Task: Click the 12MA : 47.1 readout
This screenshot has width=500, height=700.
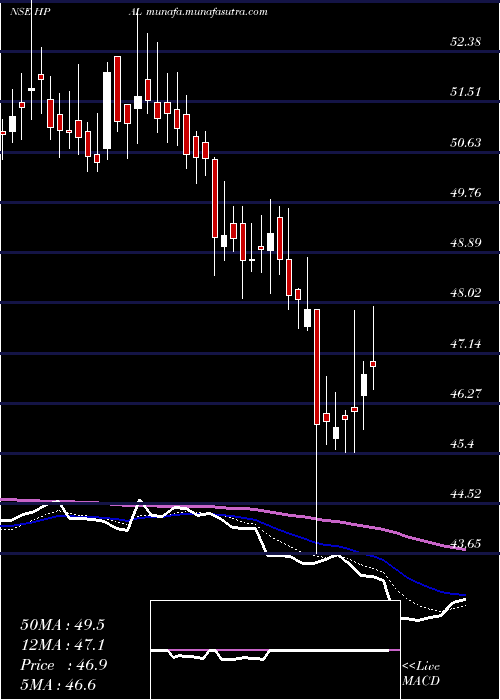Action: tap(62, 645)
